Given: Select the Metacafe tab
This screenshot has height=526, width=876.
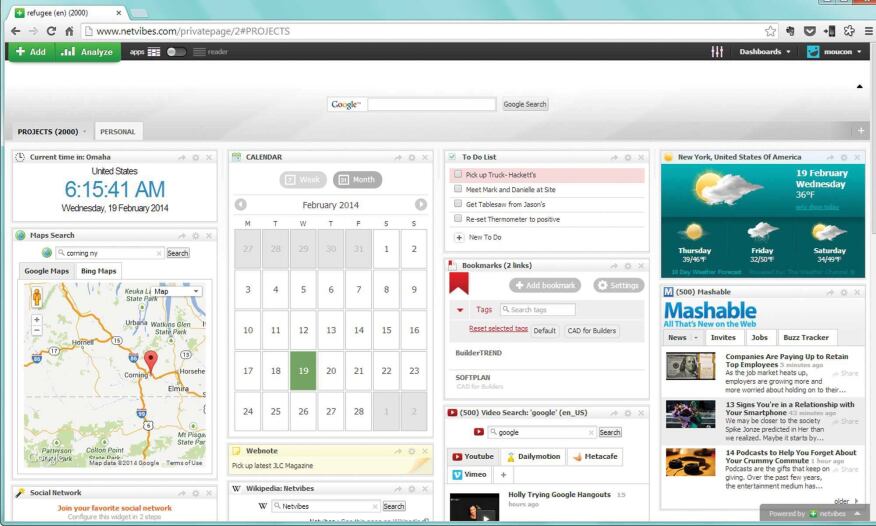Looking at the screenshot, I should 594,457.
